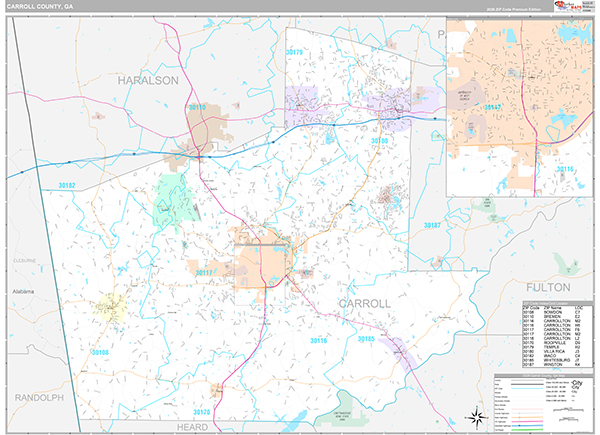Click the WHITESBURG row in ZIP index table

(552, 360)
